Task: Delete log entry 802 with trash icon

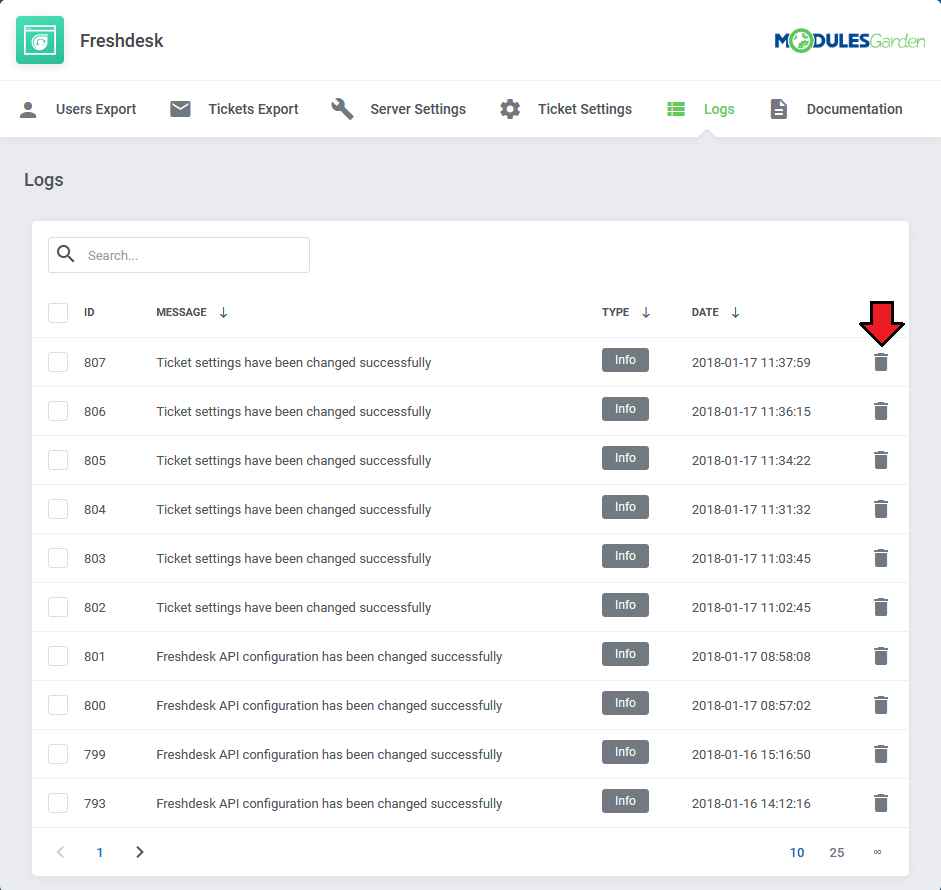Action: tap(880, 607)
